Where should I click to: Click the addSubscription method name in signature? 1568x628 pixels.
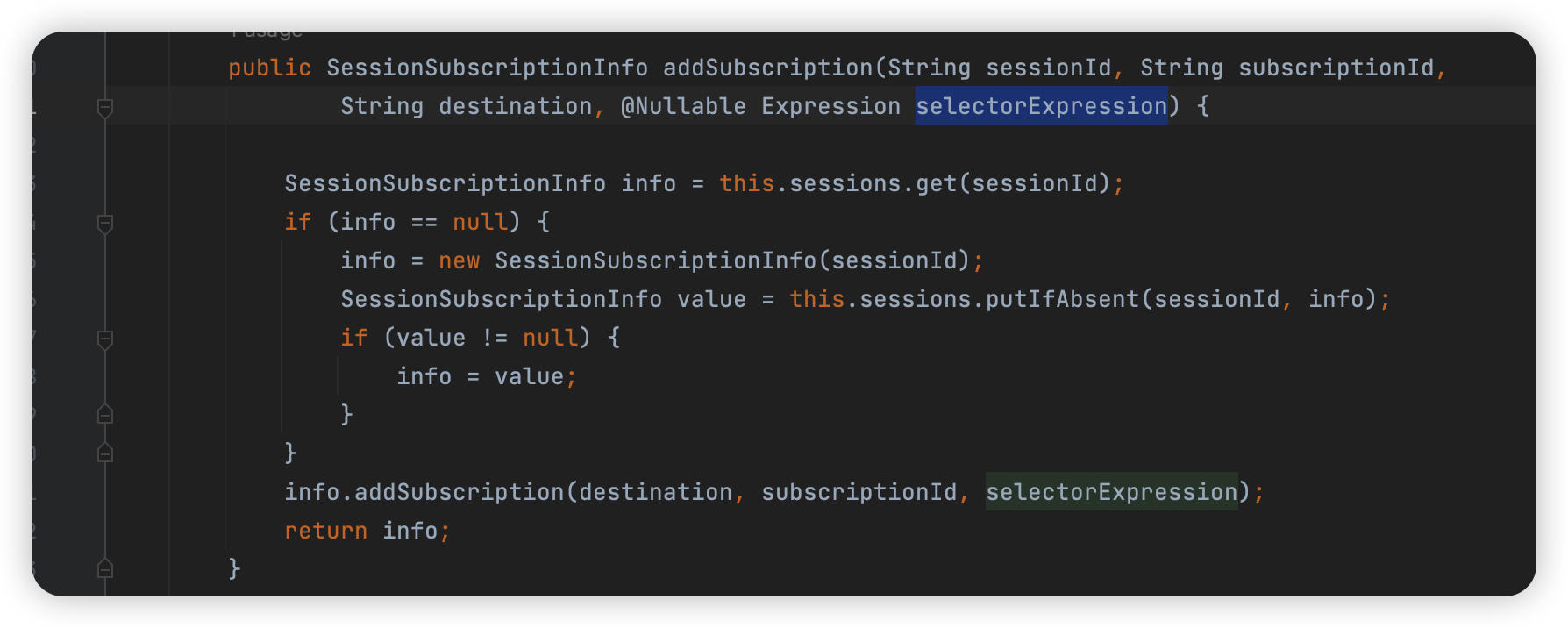click(x=767, y=68)
